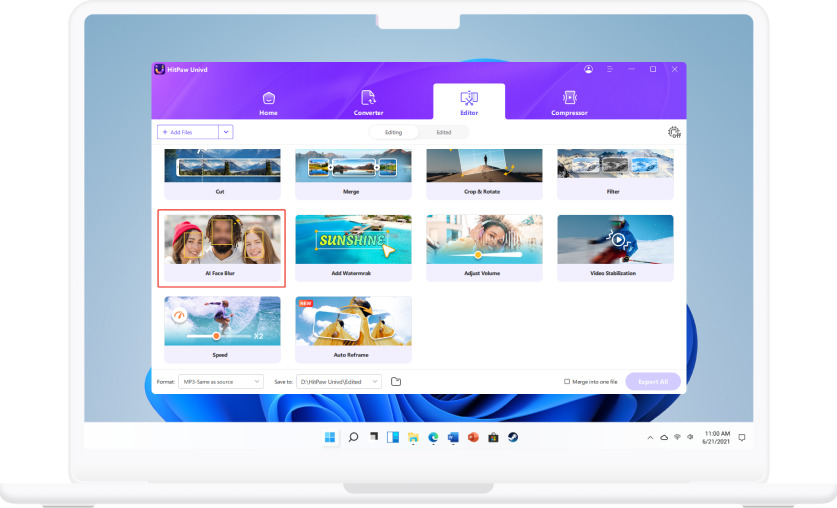Click the hardware acceleration settings icon
Viewport: 837px width, 508px height.
[674, 132]
